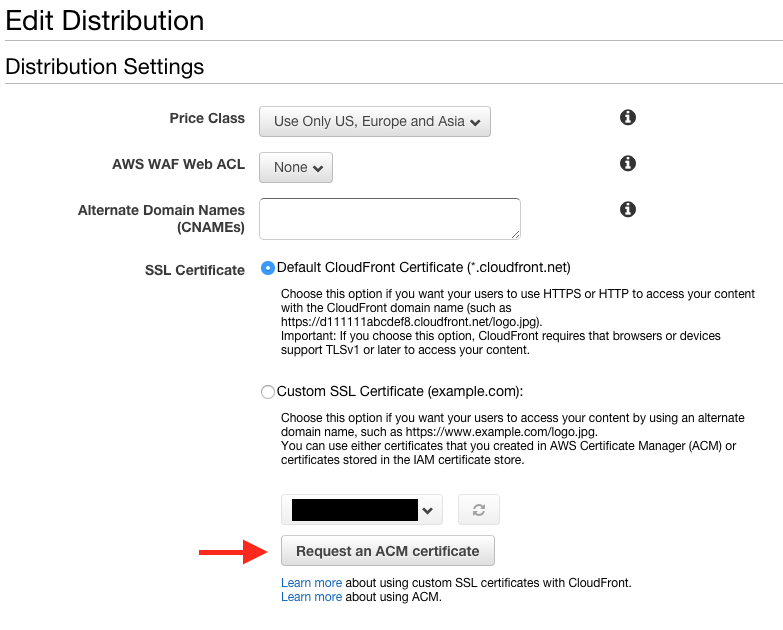This screenshot has width=783, height=630.
Task: Select the Default CloudFront Certificate radio button
Action: click(x=268, y=268)
